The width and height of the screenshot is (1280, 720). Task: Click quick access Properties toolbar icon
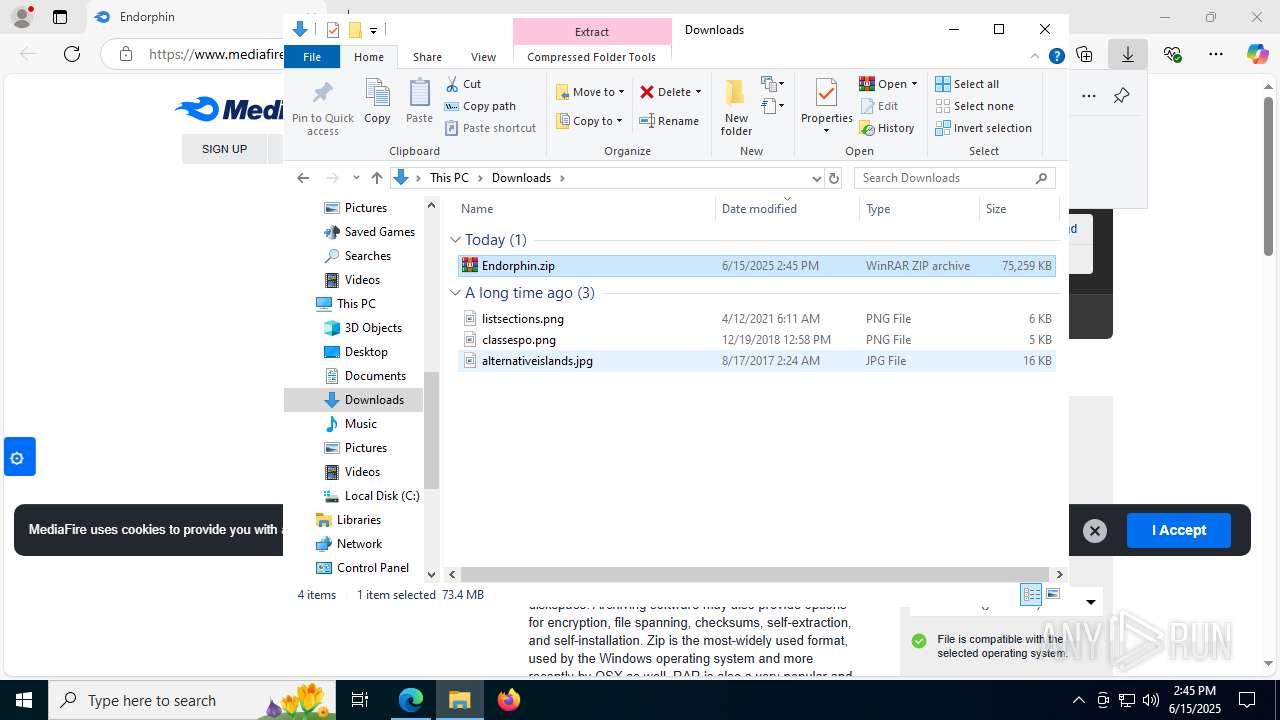pos(333,30)
